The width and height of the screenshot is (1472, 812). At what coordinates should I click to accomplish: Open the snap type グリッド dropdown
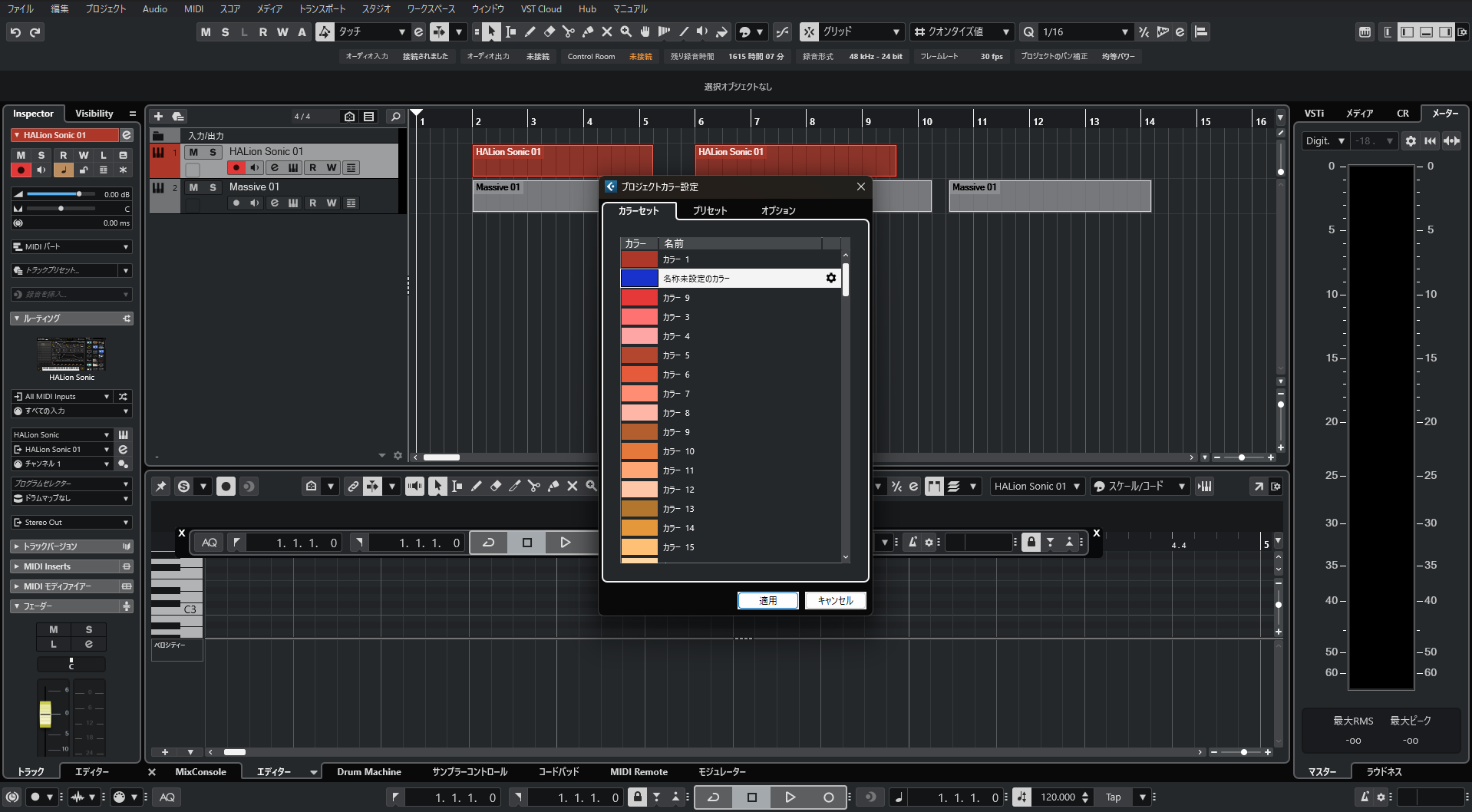point(861,32)
